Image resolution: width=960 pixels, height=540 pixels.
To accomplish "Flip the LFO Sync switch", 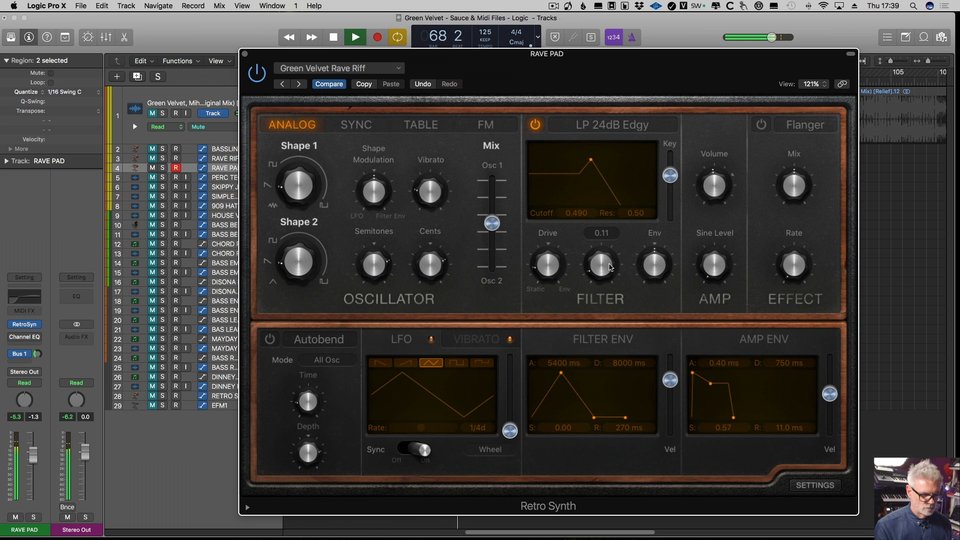I will 414,449.
